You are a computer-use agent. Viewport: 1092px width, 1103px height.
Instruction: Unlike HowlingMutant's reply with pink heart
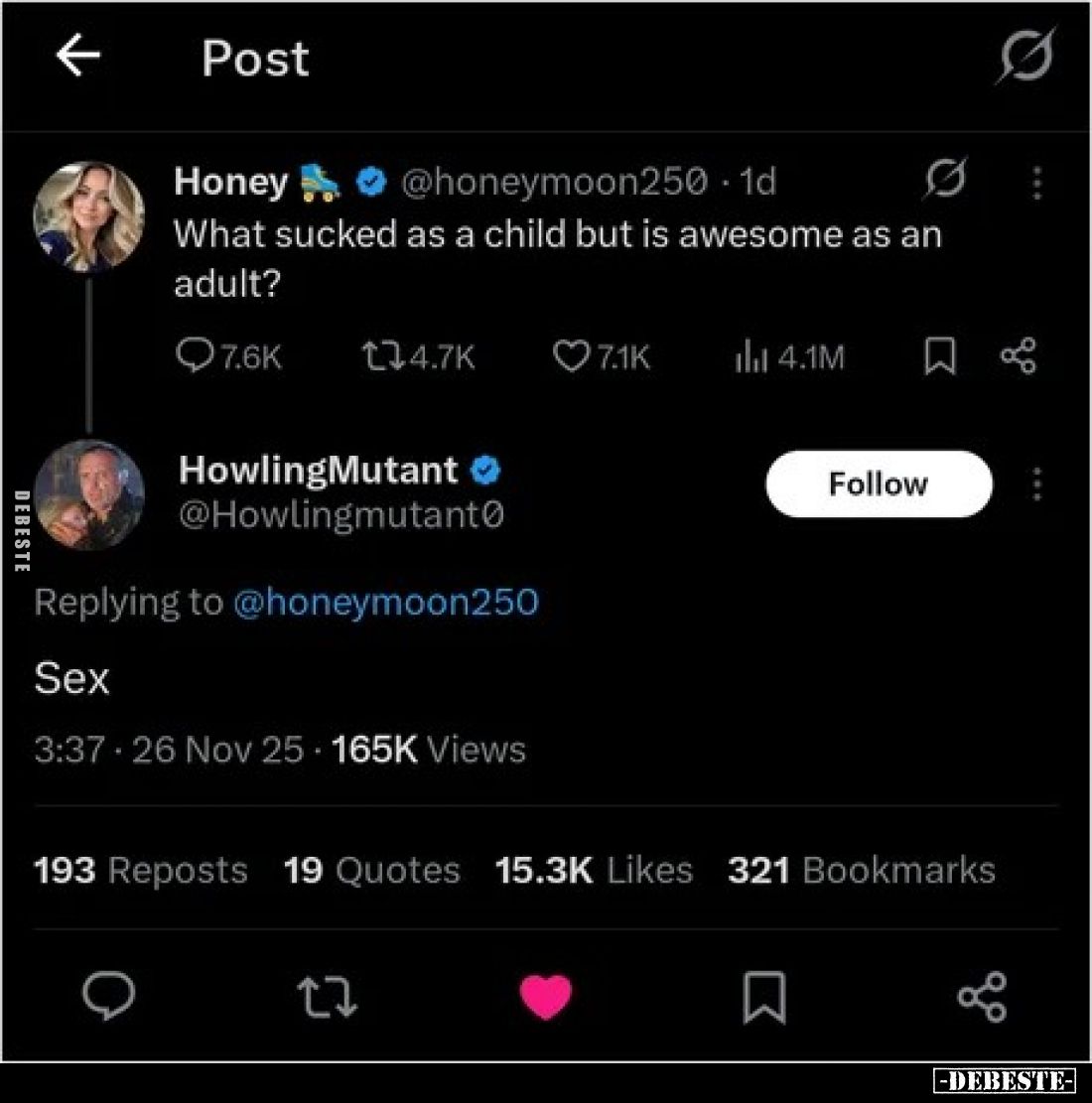[x=546, y=997]
